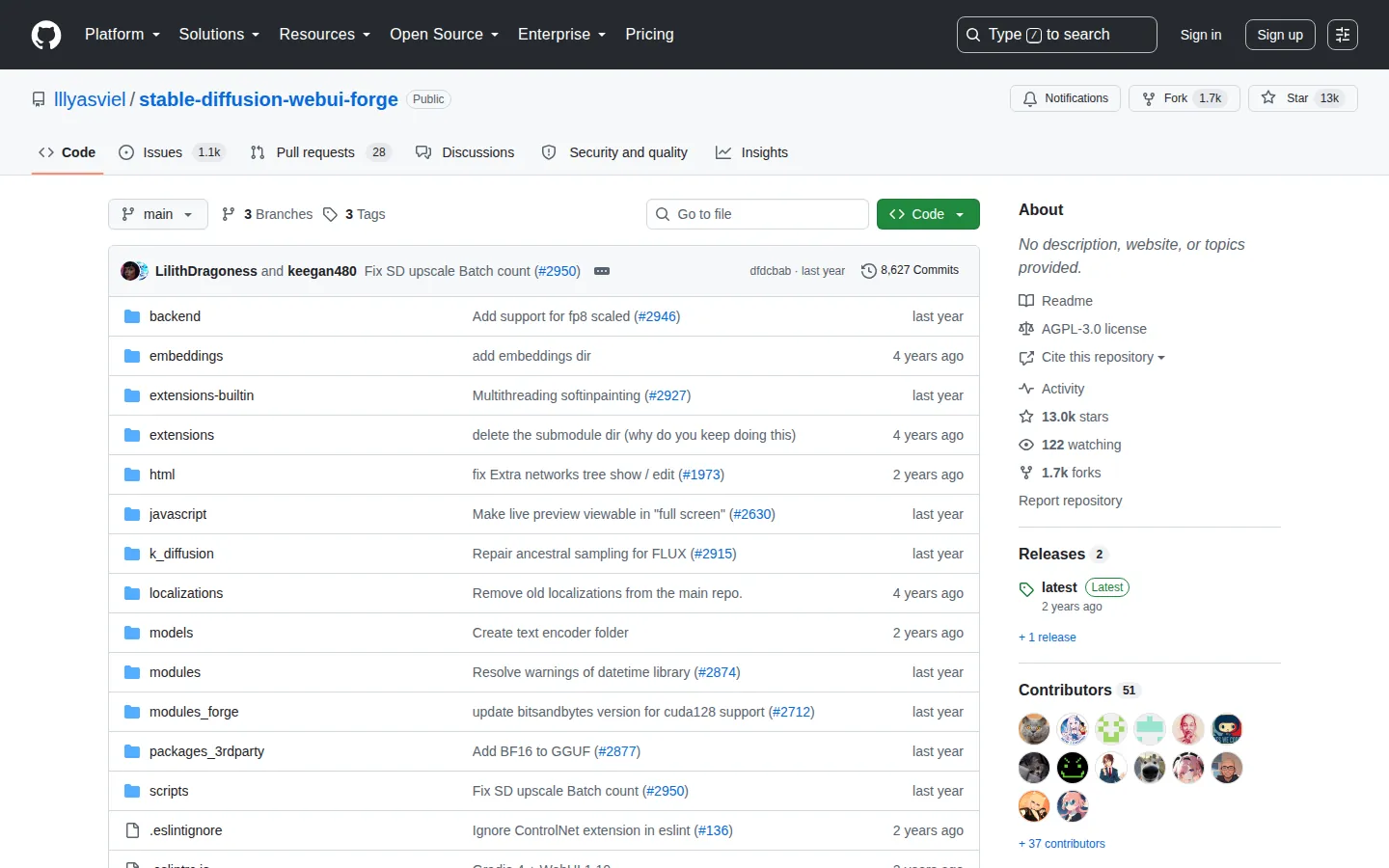Focus the Type / to search box
The height and width of the screenshot is (868, 1389).
(x=1056, y=35)
